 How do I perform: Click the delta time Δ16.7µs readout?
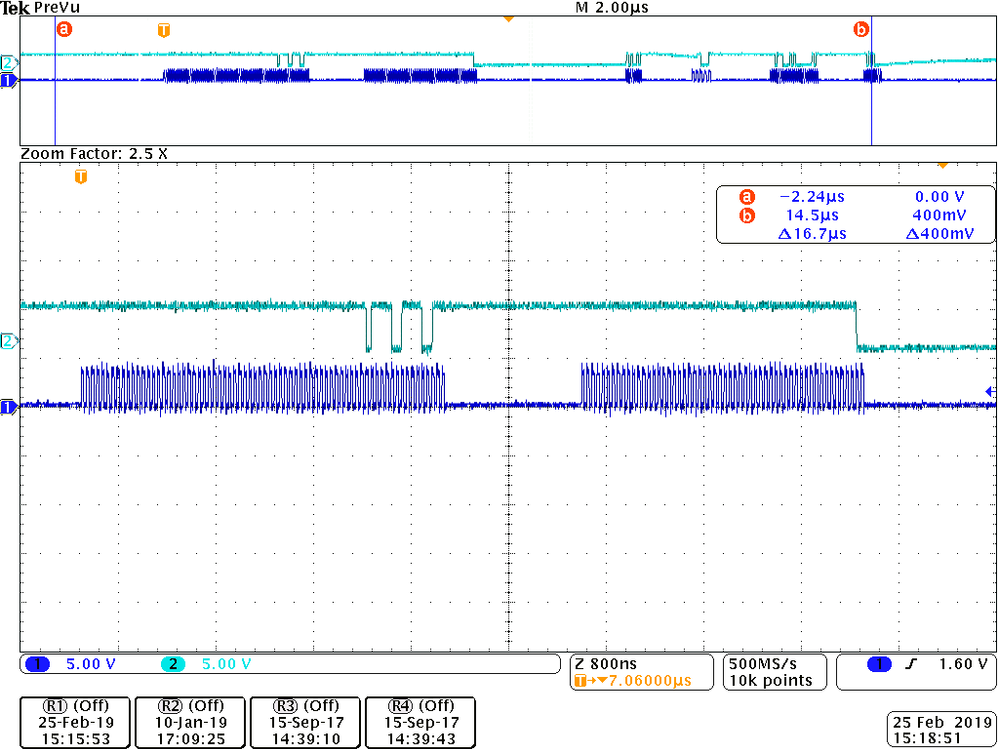812,234
